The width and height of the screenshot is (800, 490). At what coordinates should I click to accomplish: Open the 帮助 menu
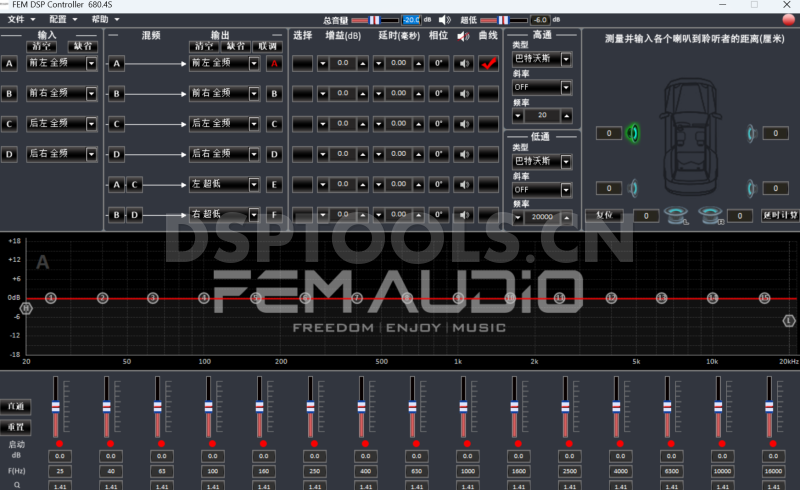pyautogui.click(x=105, y=19)
